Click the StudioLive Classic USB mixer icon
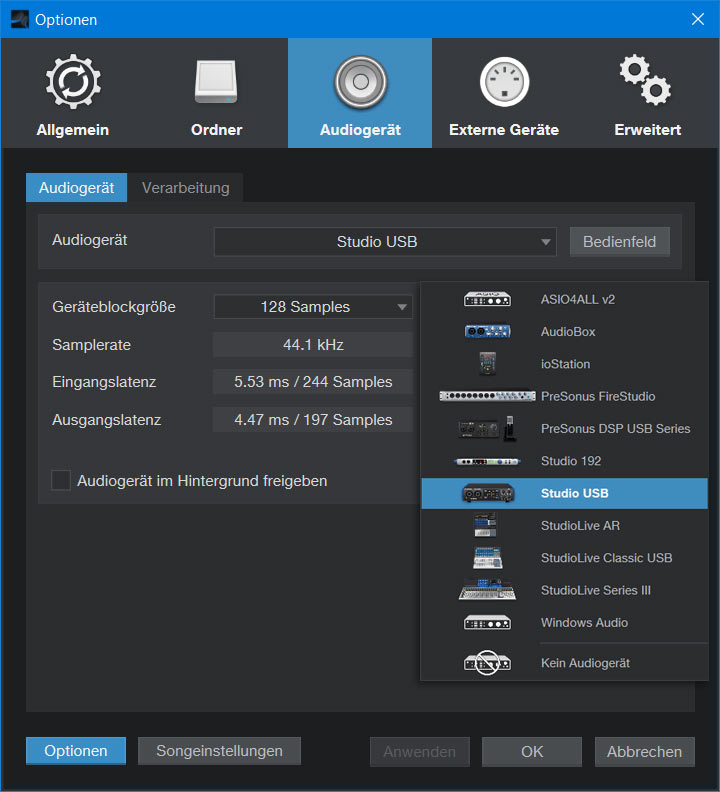Screen dimensions: 720x792 pyautogui.click(x=487, y=558)
